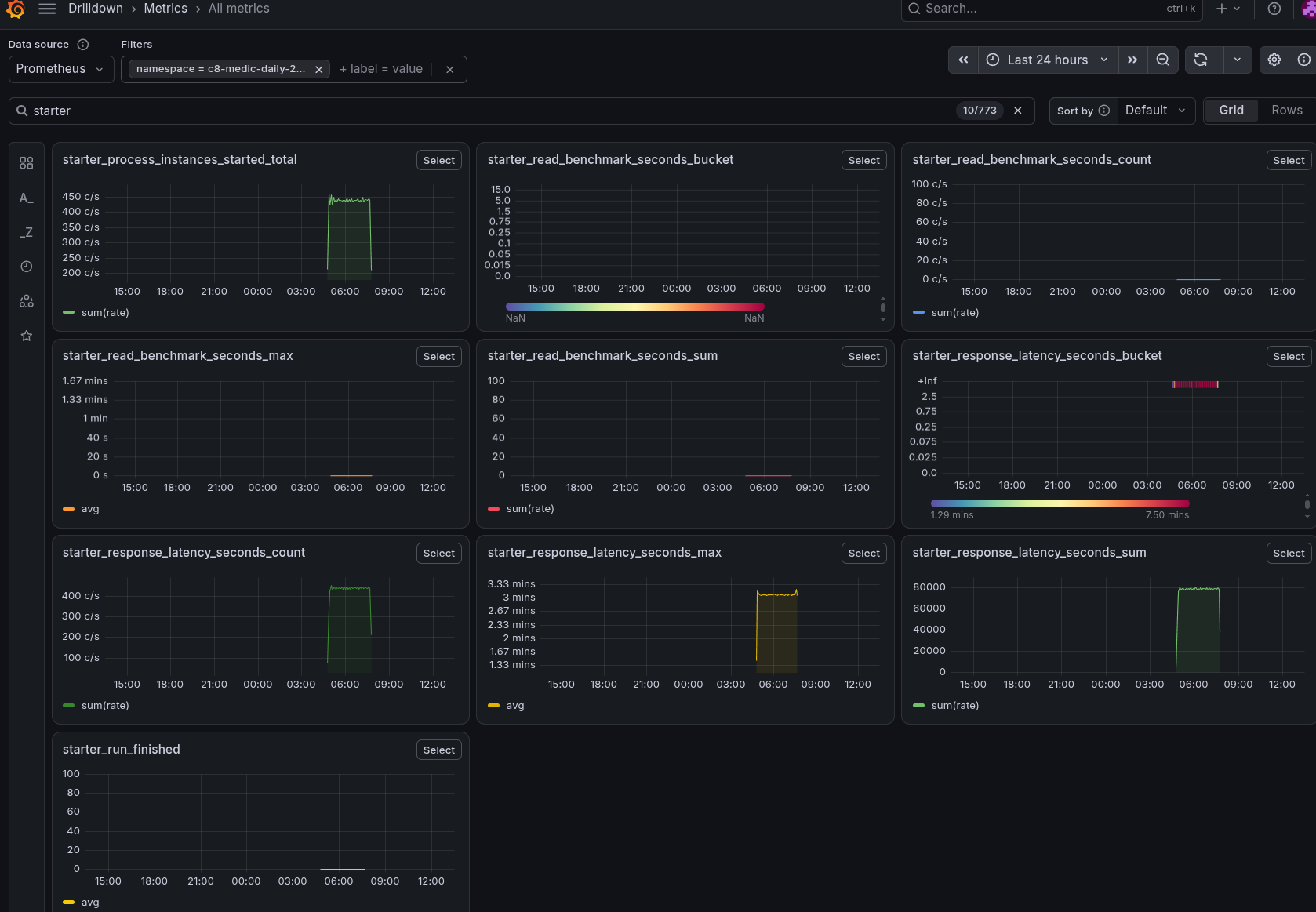This screenshot has width=1316, height=912.
Task: Expand the refresh interval dropdown
Action: click(1238, 60)
